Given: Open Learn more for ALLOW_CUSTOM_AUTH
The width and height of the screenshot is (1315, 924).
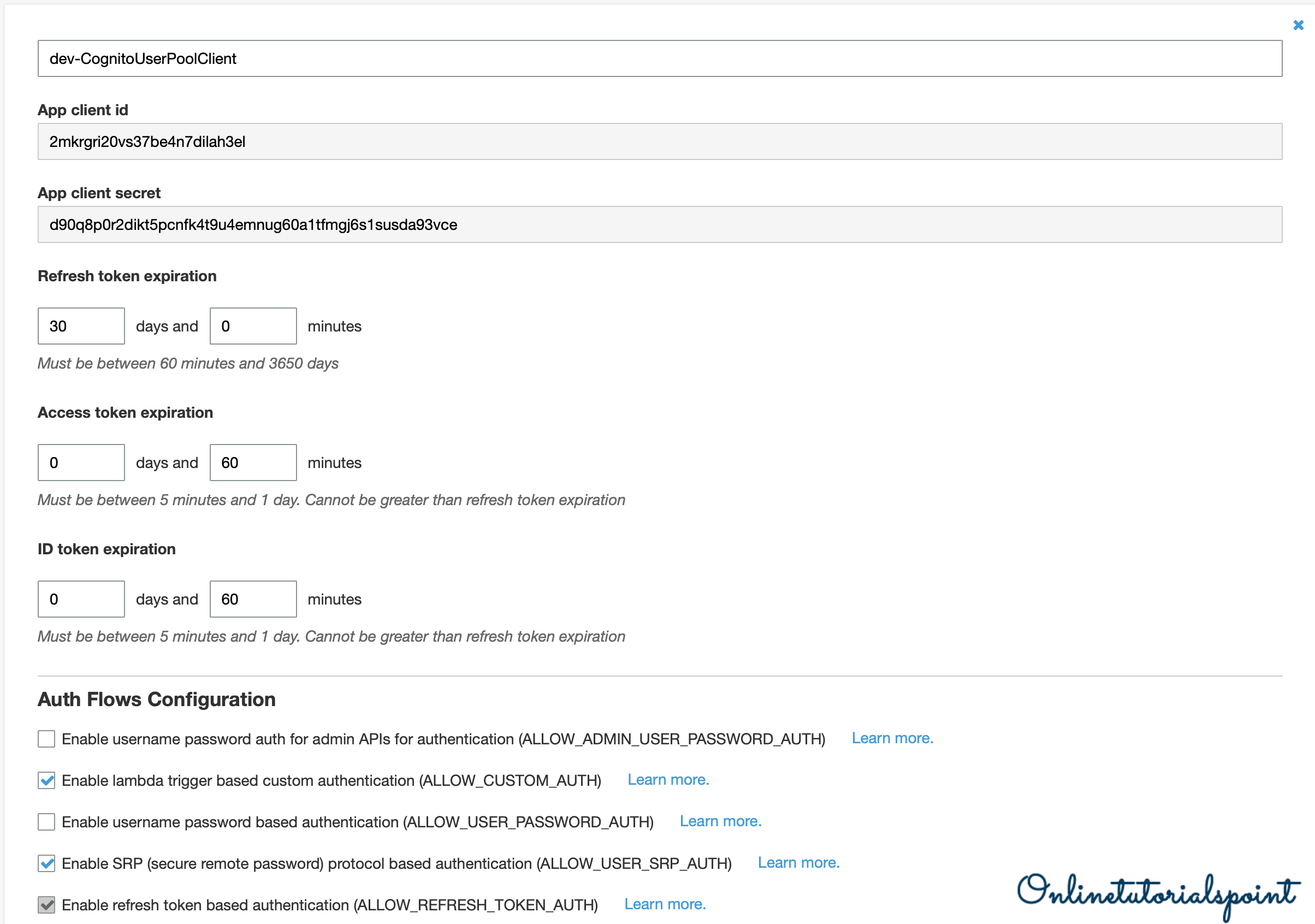Looking at the screenshot, I should (668, 780).
